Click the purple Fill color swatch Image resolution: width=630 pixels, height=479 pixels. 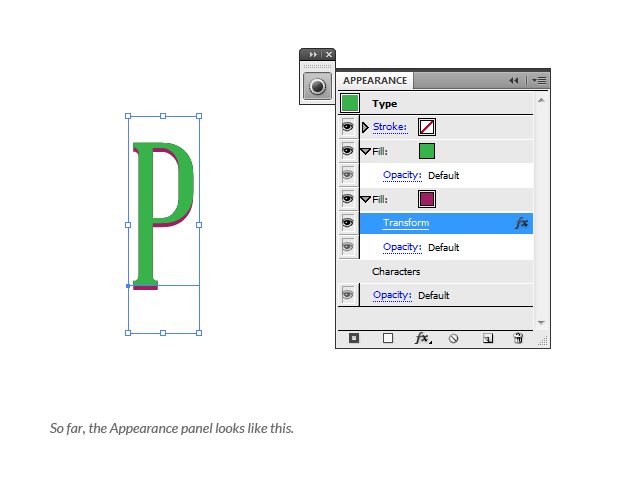[427, 199]
